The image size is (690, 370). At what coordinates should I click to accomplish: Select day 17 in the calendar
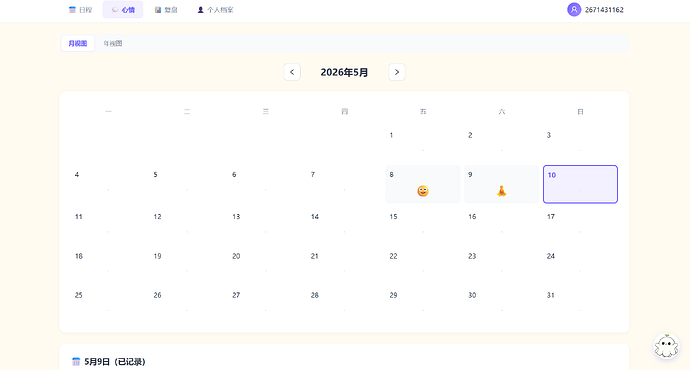coord(580,225)
